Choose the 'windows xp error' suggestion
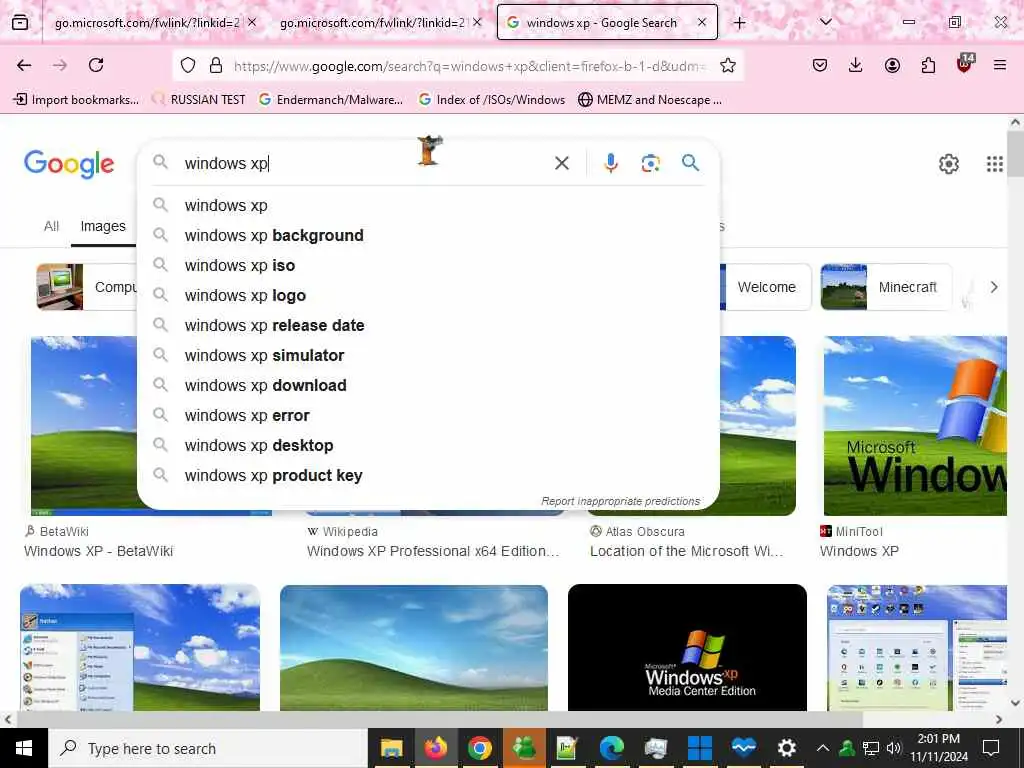The width and height of the screenshot is (1024, 768). point(428,415)
